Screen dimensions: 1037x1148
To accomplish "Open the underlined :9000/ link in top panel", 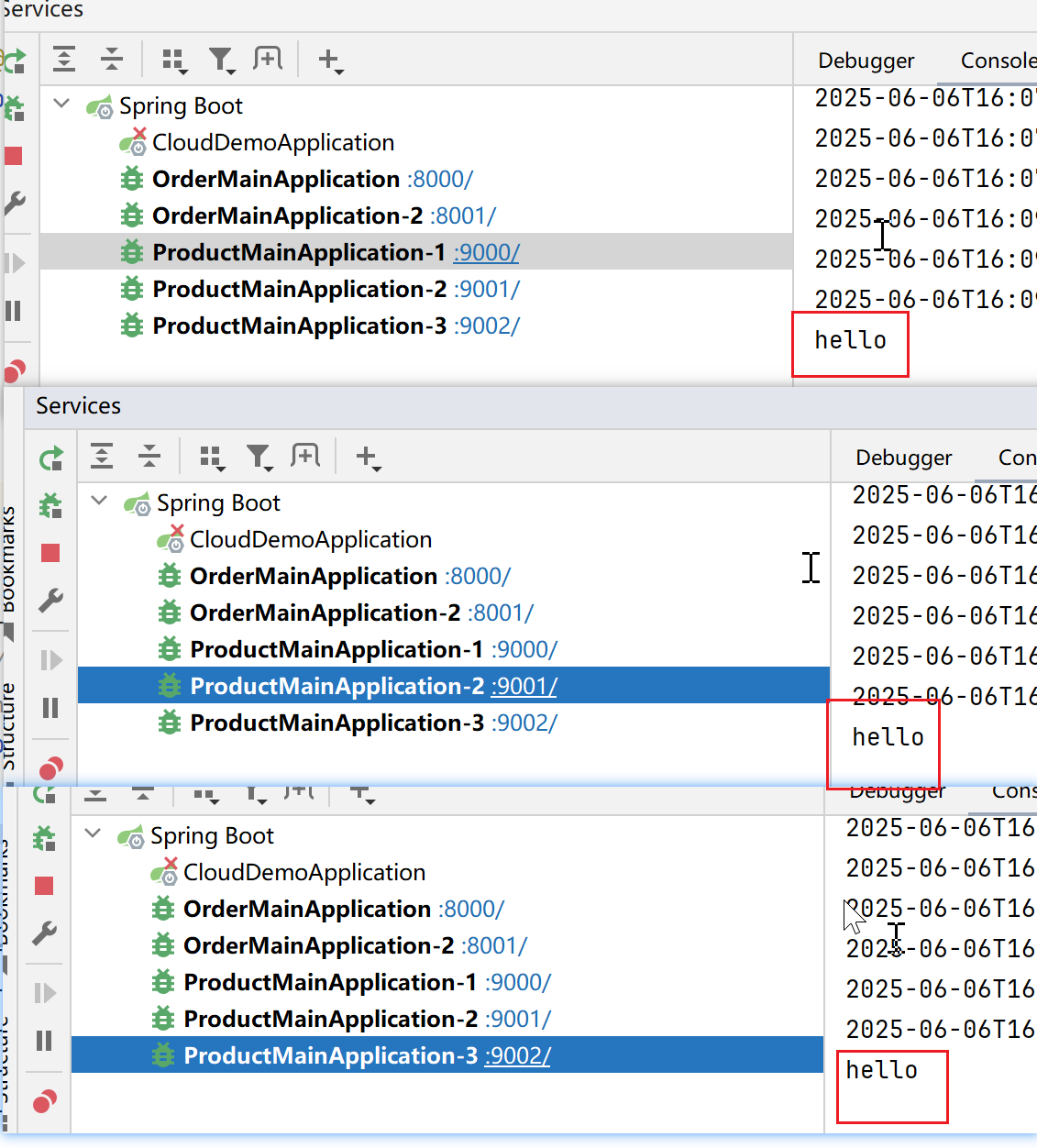I will tap(487, 252).
